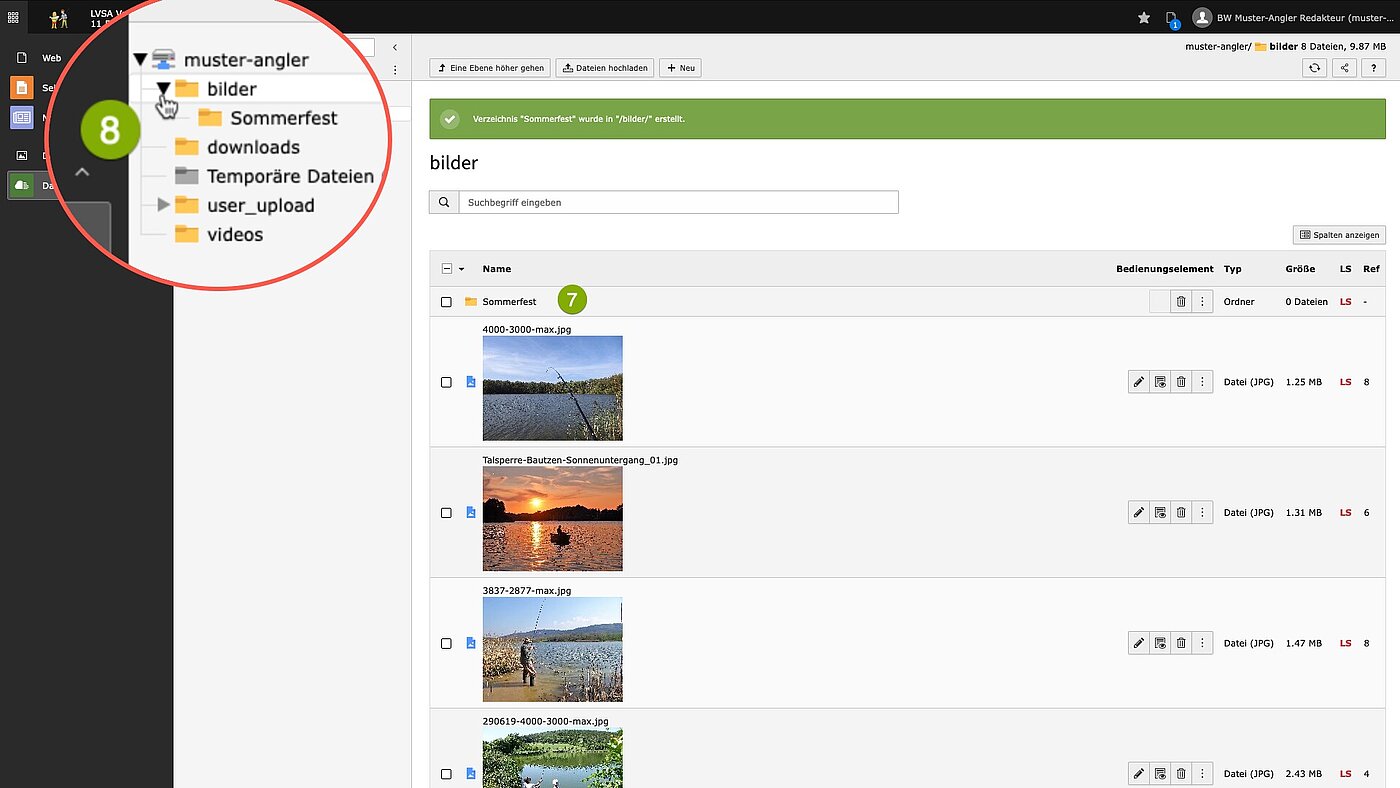Open the Sommerfest folder link in list
The width and height of the screenshot is (1400, 788).
coord(509,302)
